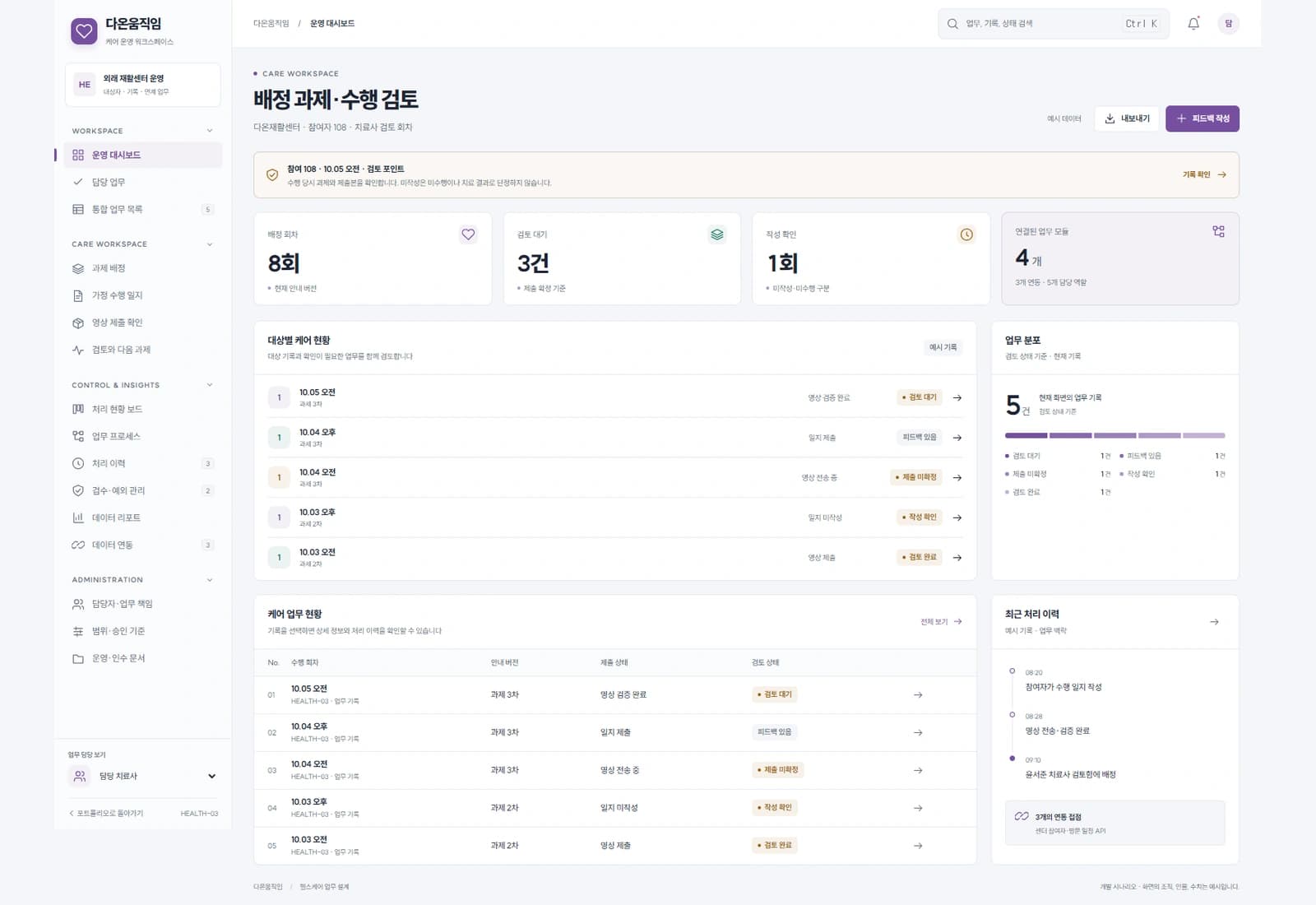Click heart icon on 배정 회차 card
This screenshot has height=905, width=1316.
pyautogui.click(x=468, y=234)
